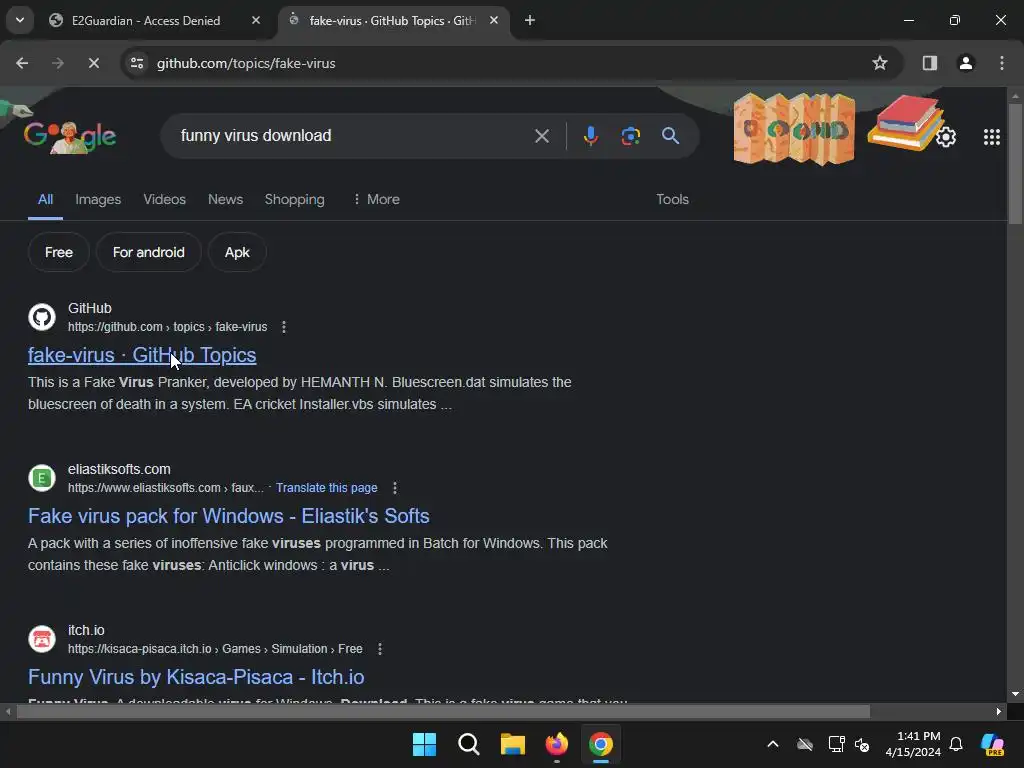Open clock showing 1:41 PM 4/15/2024

[x=913, y=744]
